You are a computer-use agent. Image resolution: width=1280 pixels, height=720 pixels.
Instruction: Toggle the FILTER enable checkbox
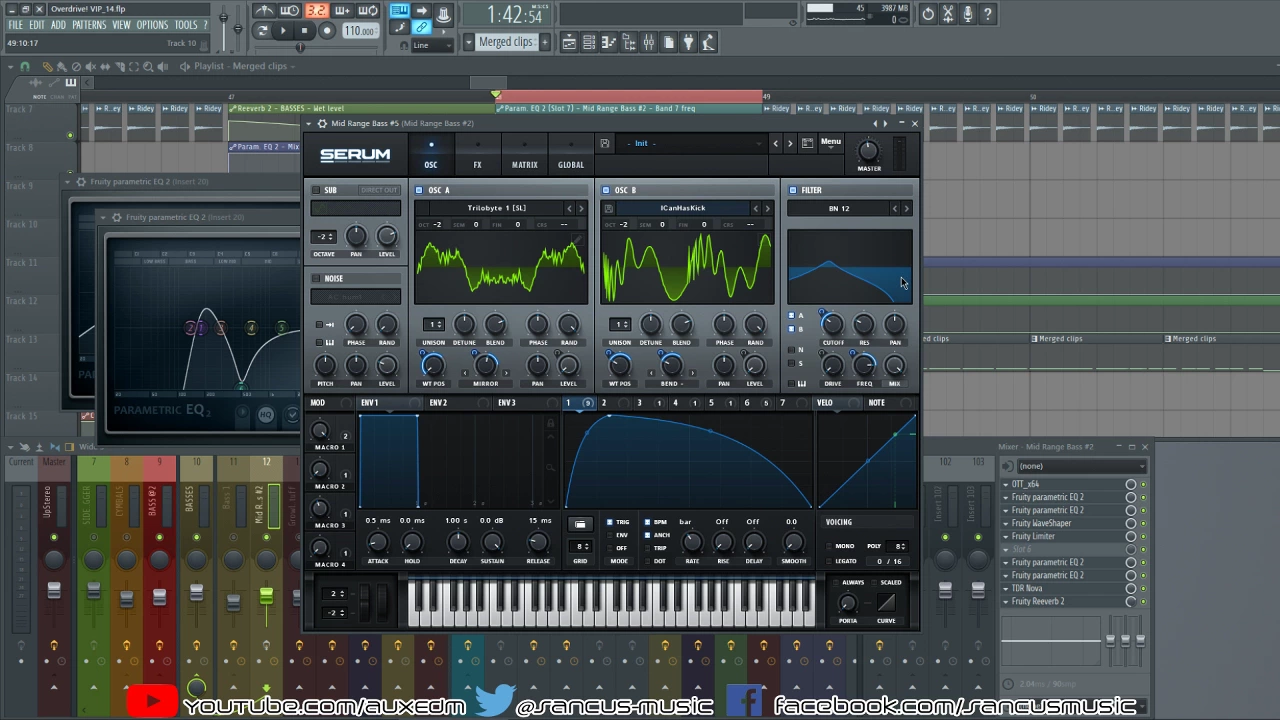793,190
